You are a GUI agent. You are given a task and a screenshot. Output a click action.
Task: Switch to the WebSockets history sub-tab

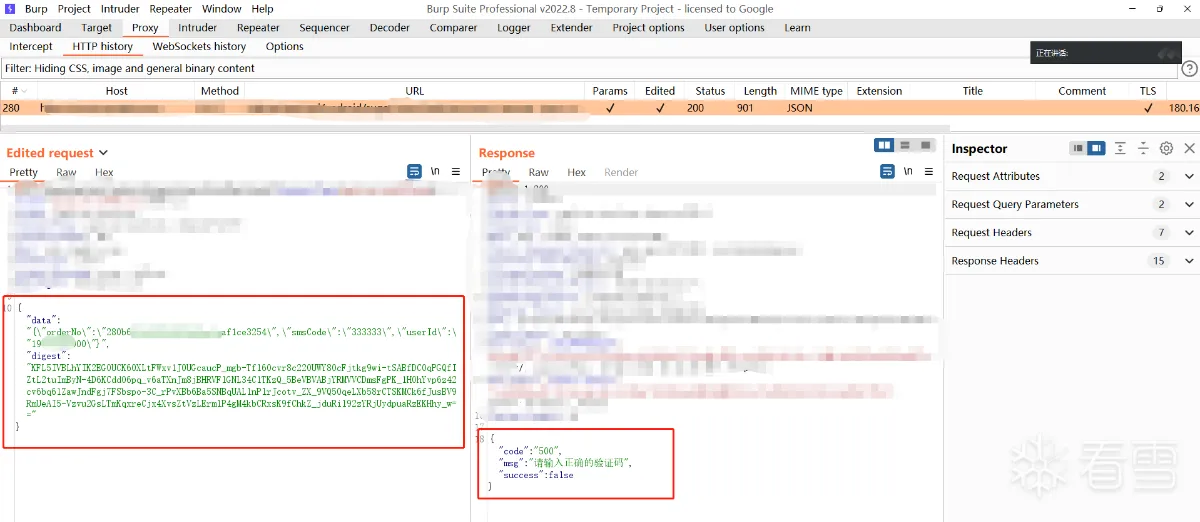click(199, 46)
